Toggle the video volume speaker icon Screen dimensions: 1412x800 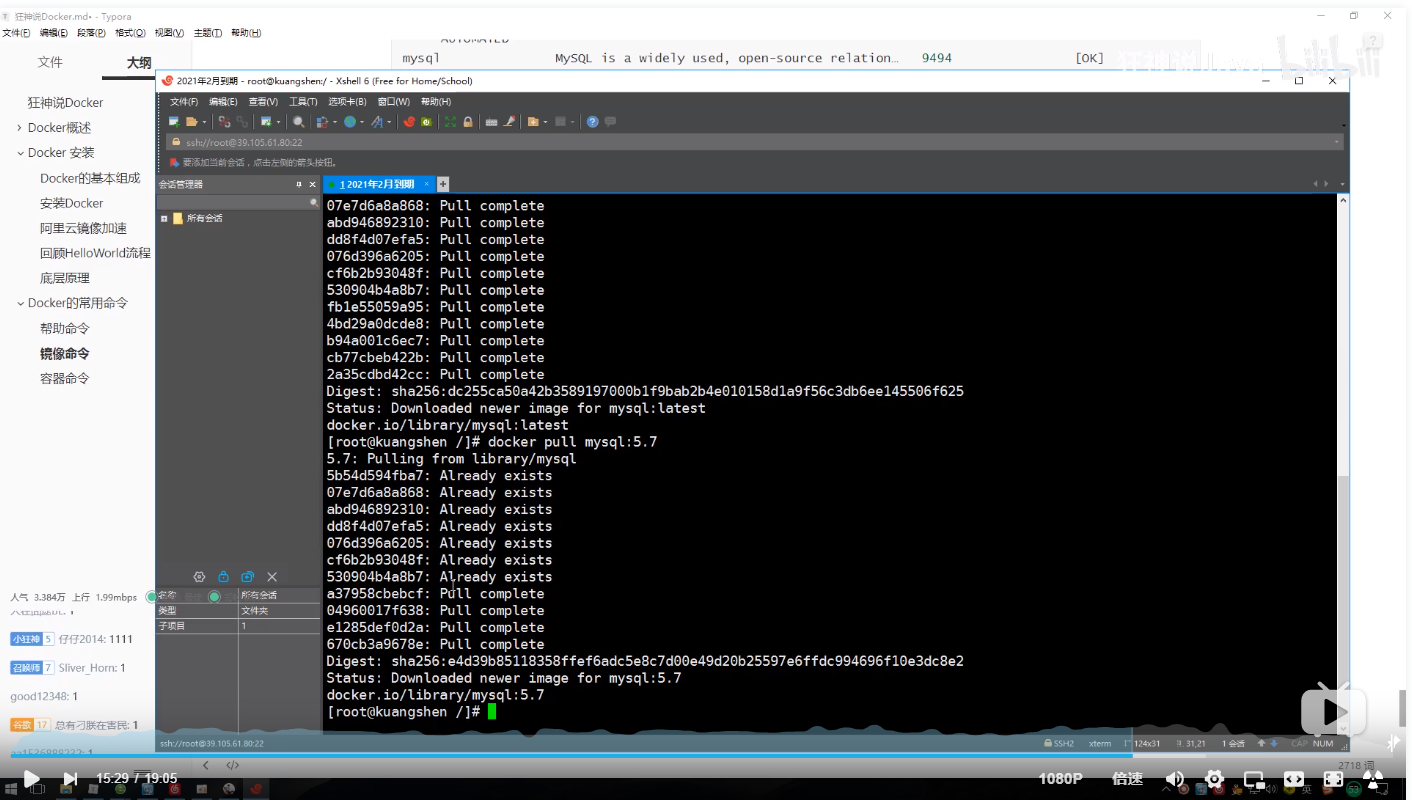pos(1175,778)
